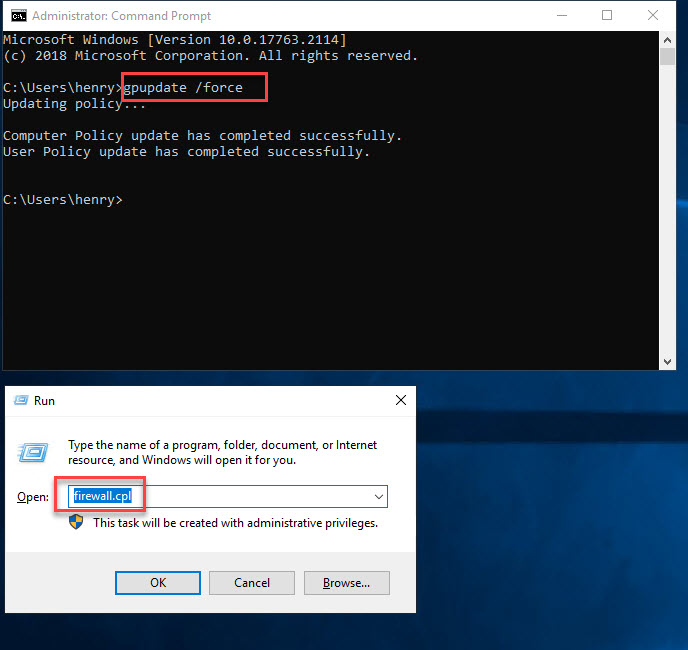Click the empty C:\Users\henry> prompt line
The width and height of the screenshot is (688, 650).
(x=63, y=200)
